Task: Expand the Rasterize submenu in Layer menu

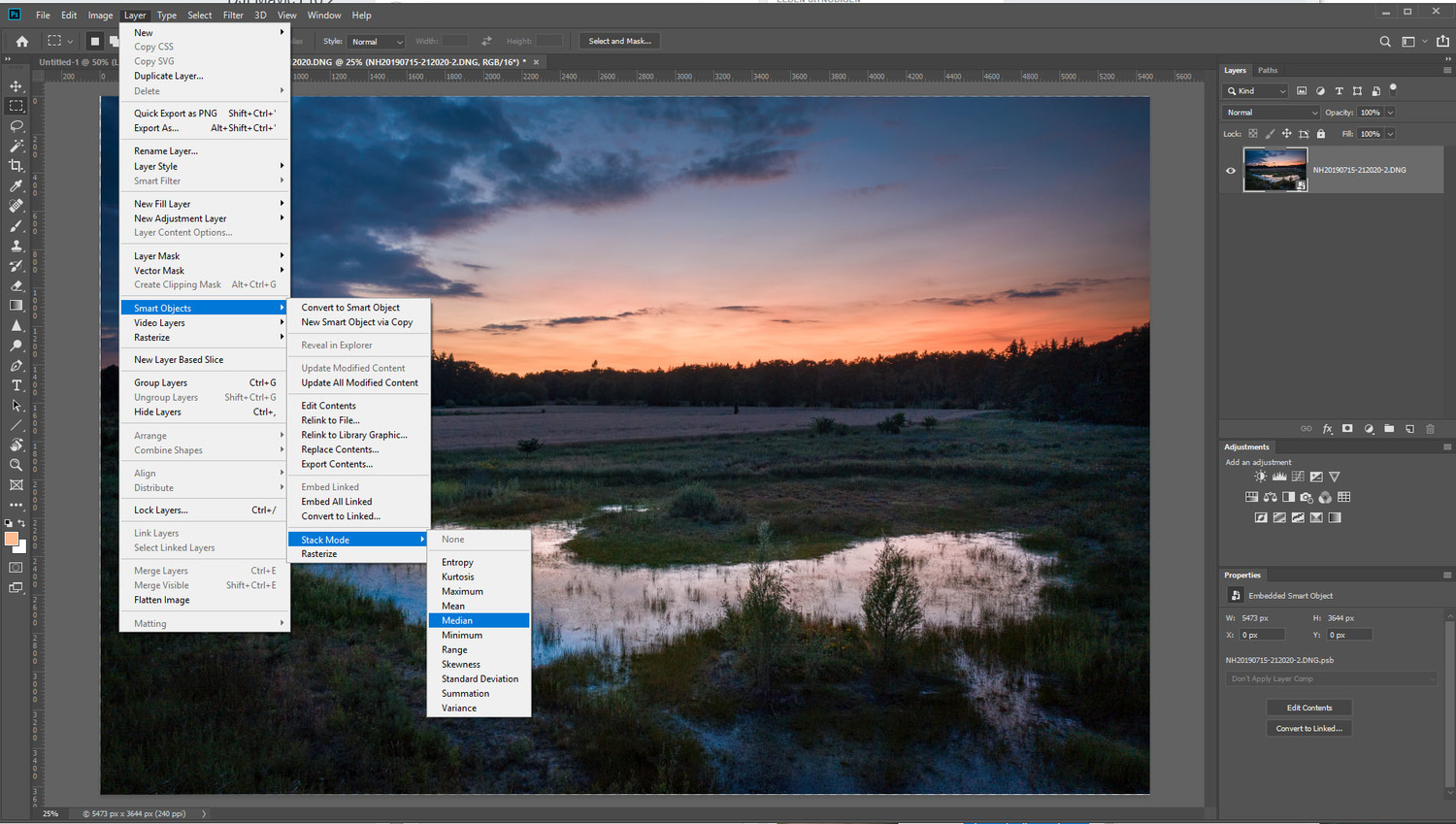Action: [205, 338]
